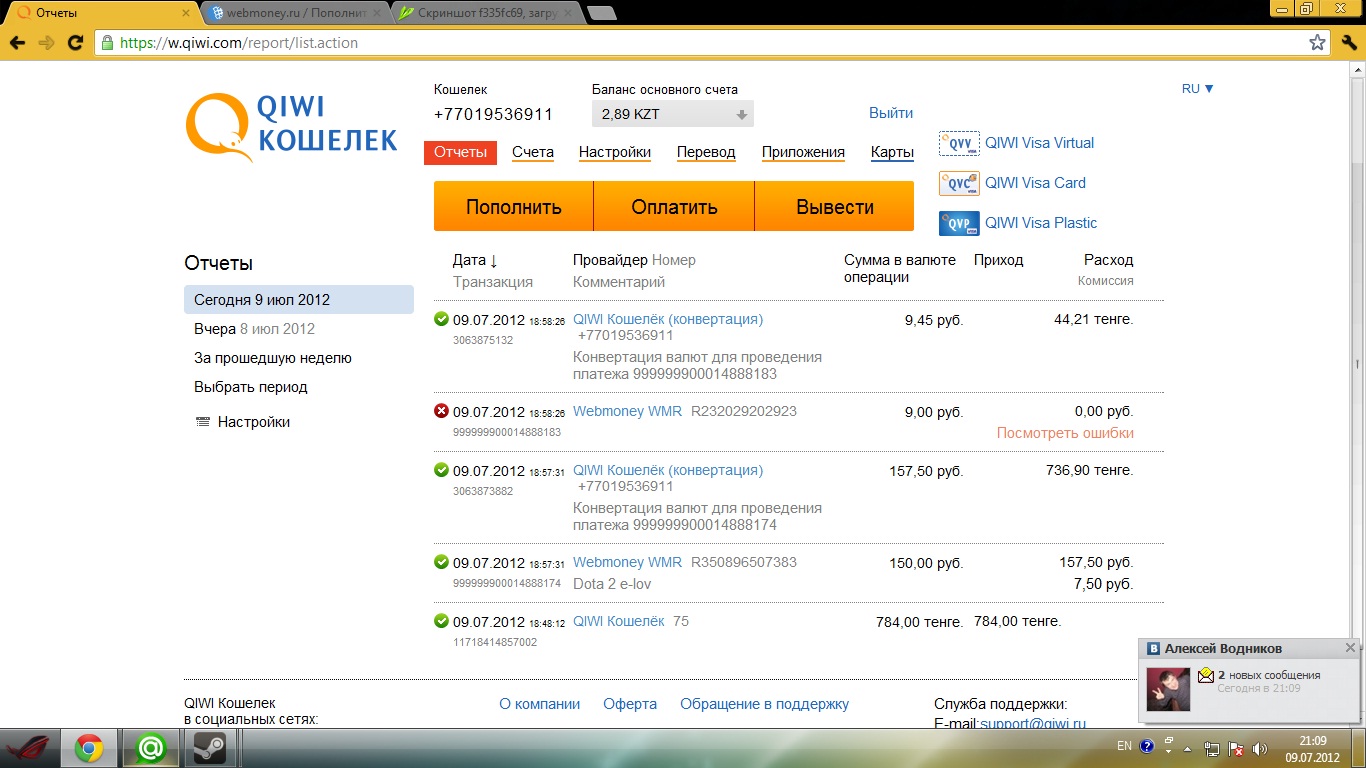Click Выбрать период in the sidebar
1366x768 pixels.
pos(251,387)
